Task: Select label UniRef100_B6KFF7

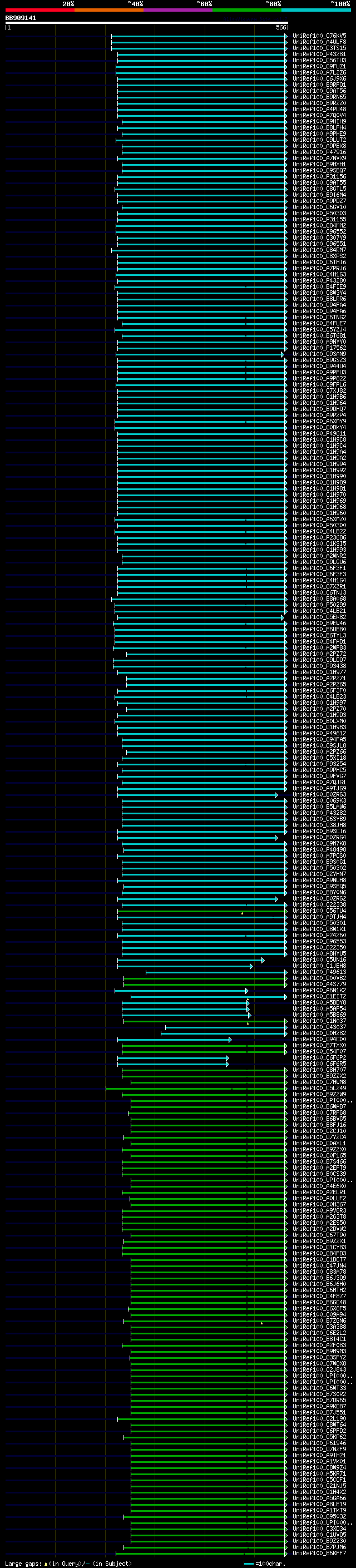Action: (319, 1553)
